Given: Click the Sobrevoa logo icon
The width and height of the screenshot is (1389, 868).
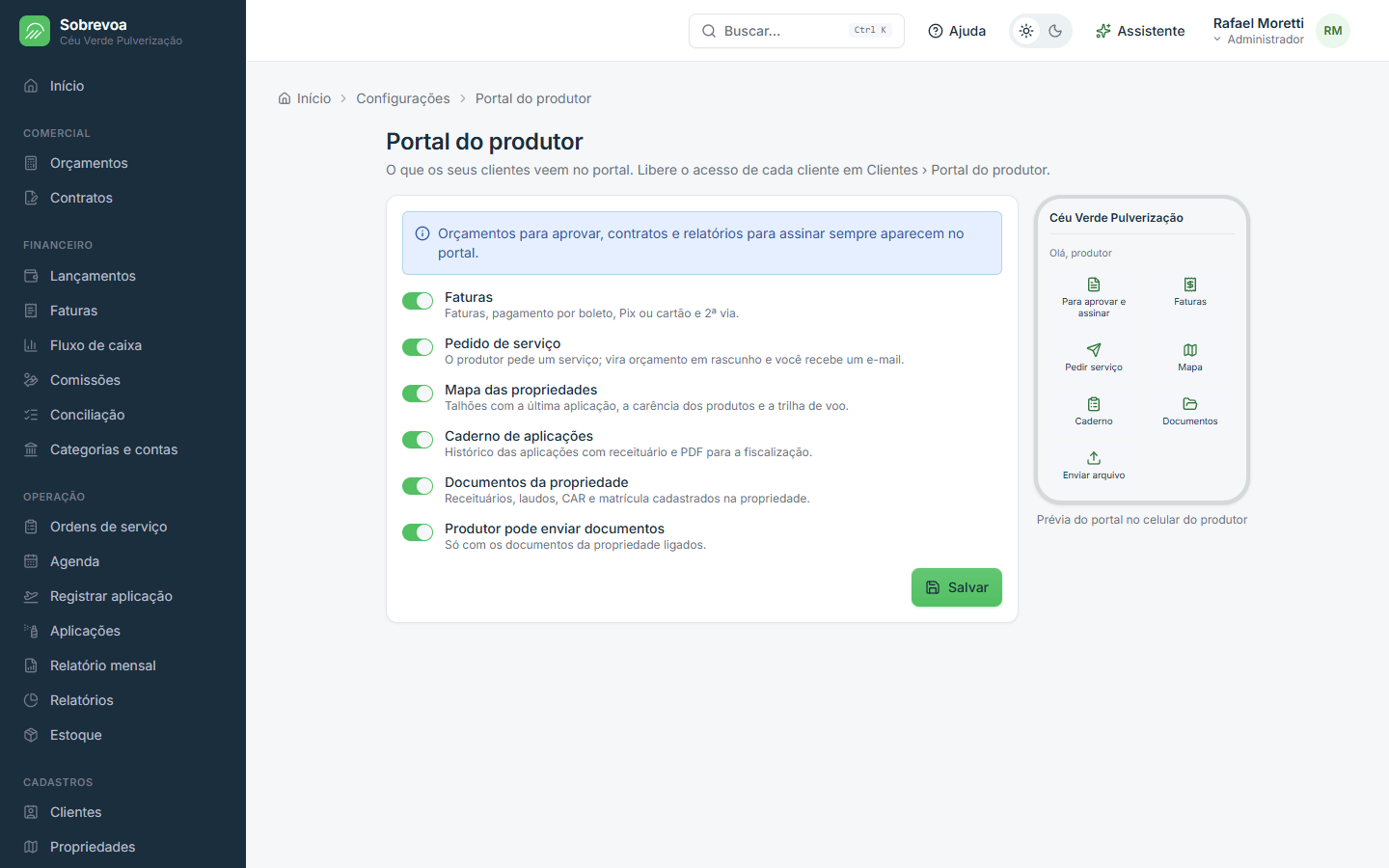Looking at the screenshot, I should 35,31.
